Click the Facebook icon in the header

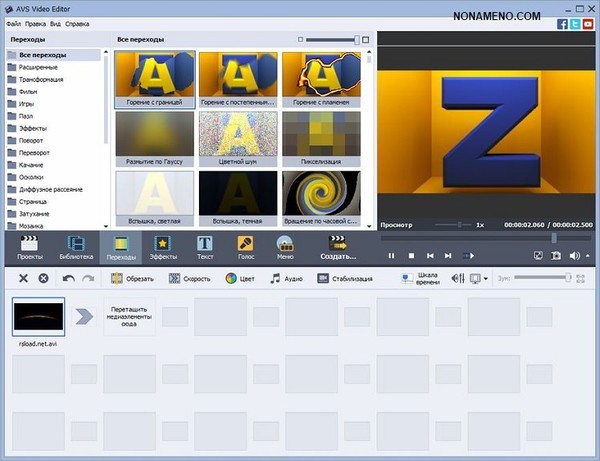pos(564,23)
